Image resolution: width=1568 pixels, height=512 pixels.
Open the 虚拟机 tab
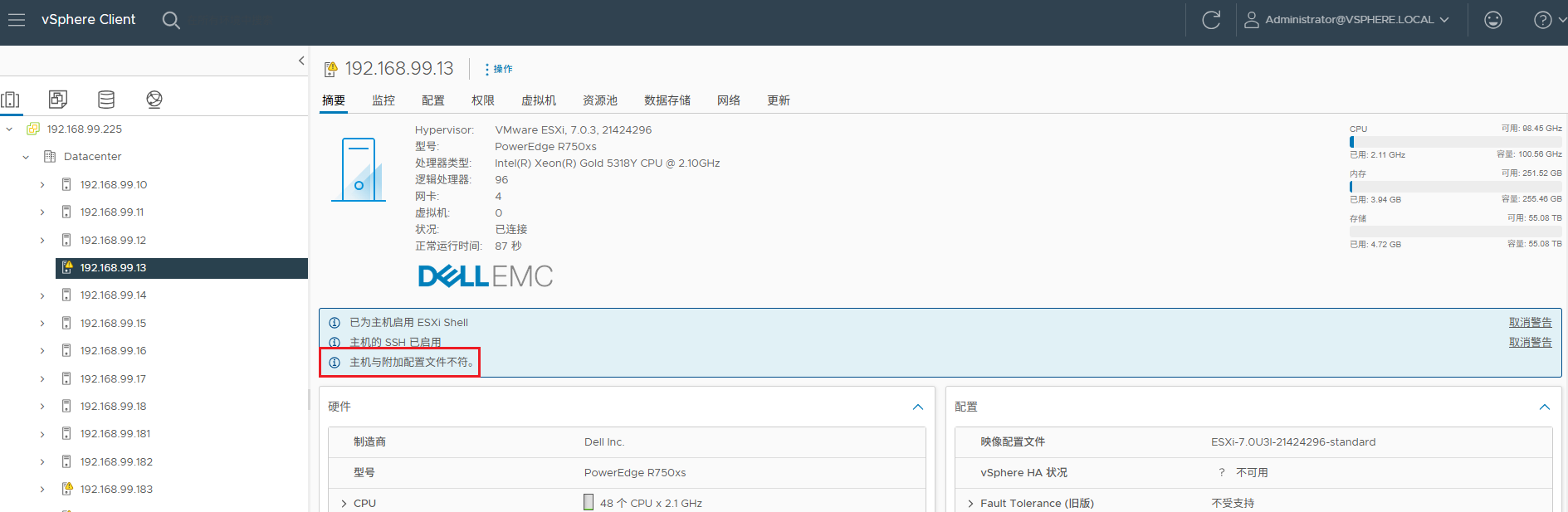tap(539, 100)
